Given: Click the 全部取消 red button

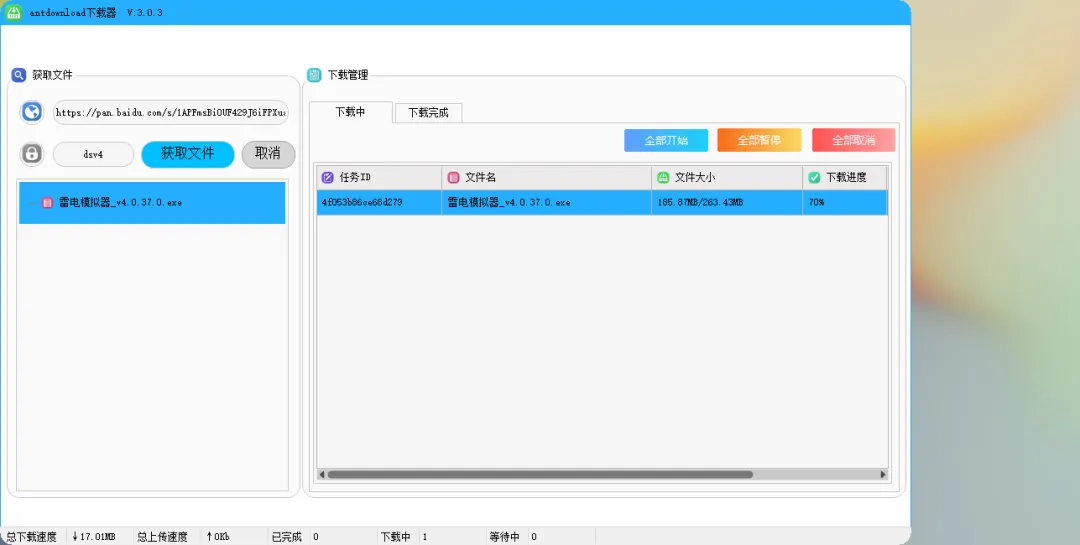Looking at the screenshot, I should (x=853, y=140).
